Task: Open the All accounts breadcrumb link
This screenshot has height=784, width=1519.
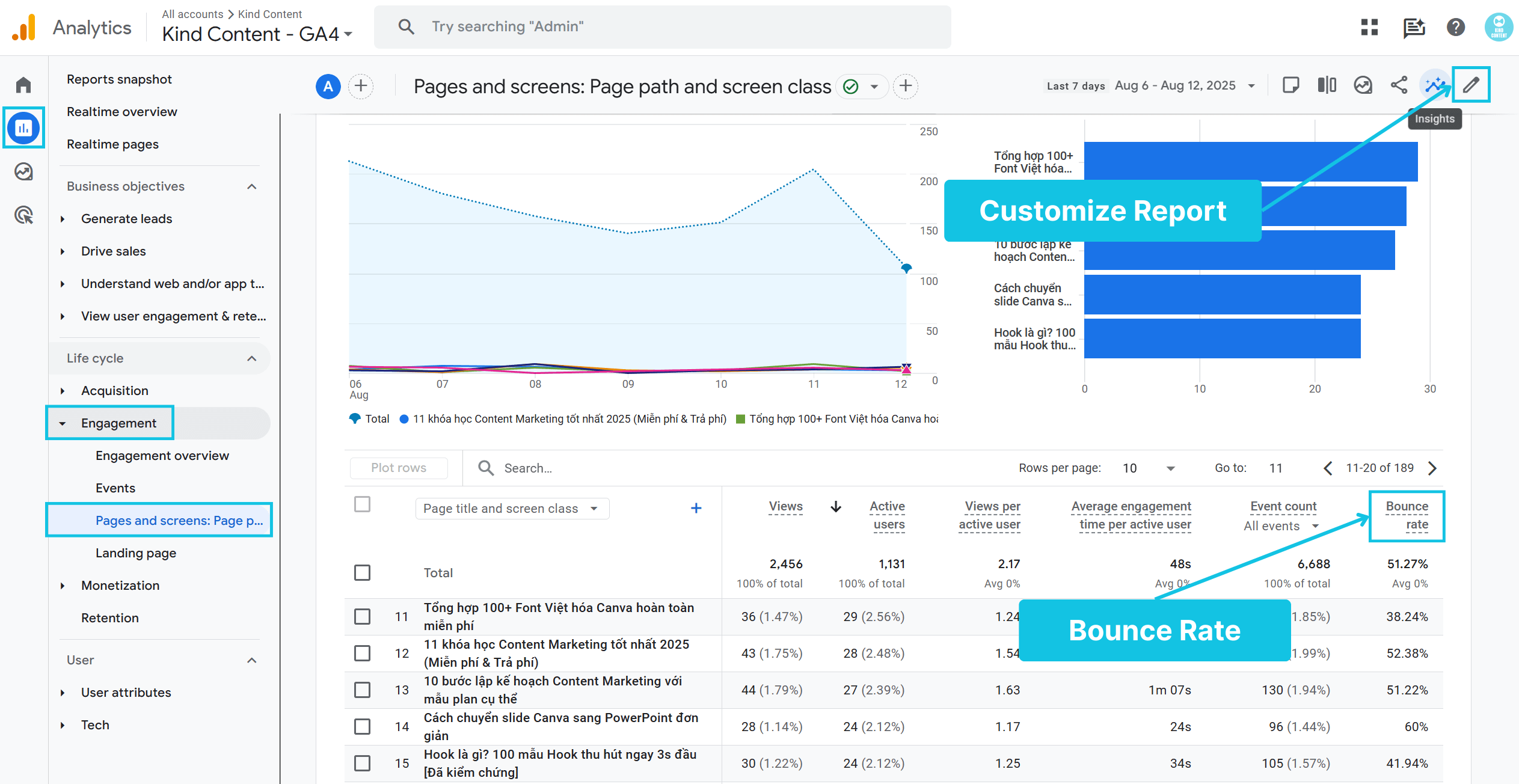Action: pos(192,14)
